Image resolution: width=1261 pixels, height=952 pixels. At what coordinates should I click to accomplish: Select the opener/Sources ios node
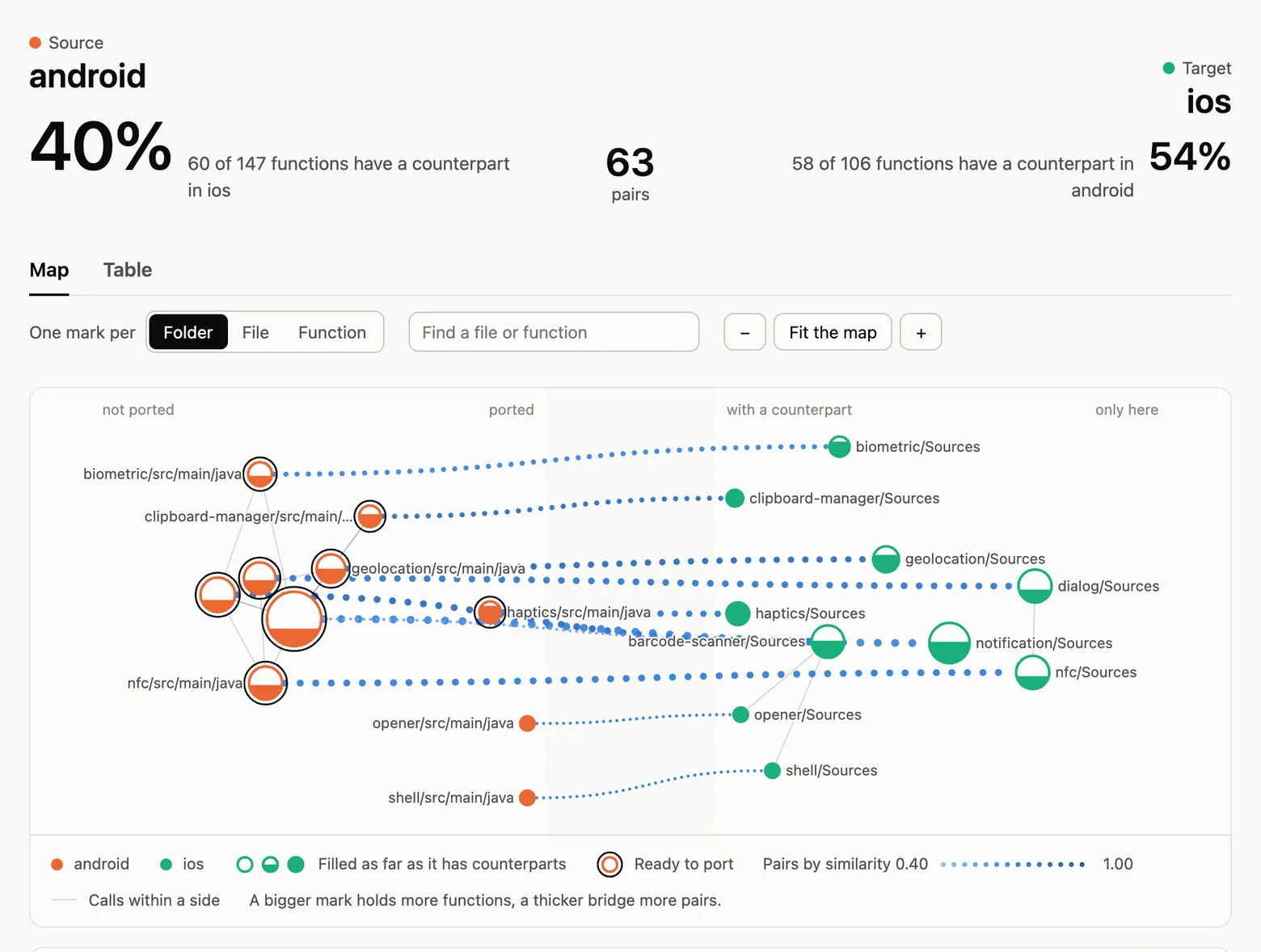point(740,714)
